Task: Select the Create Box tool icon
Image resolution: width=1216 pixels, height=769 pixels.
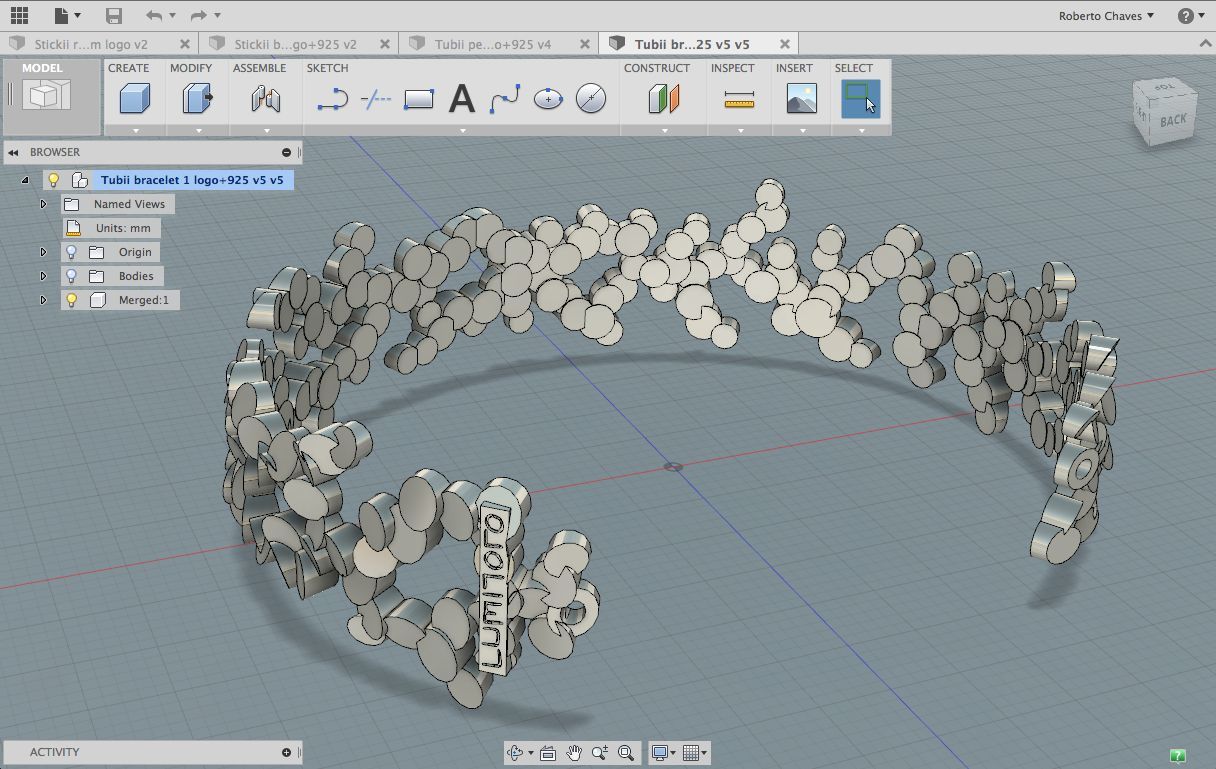Action: click(134, 98)
